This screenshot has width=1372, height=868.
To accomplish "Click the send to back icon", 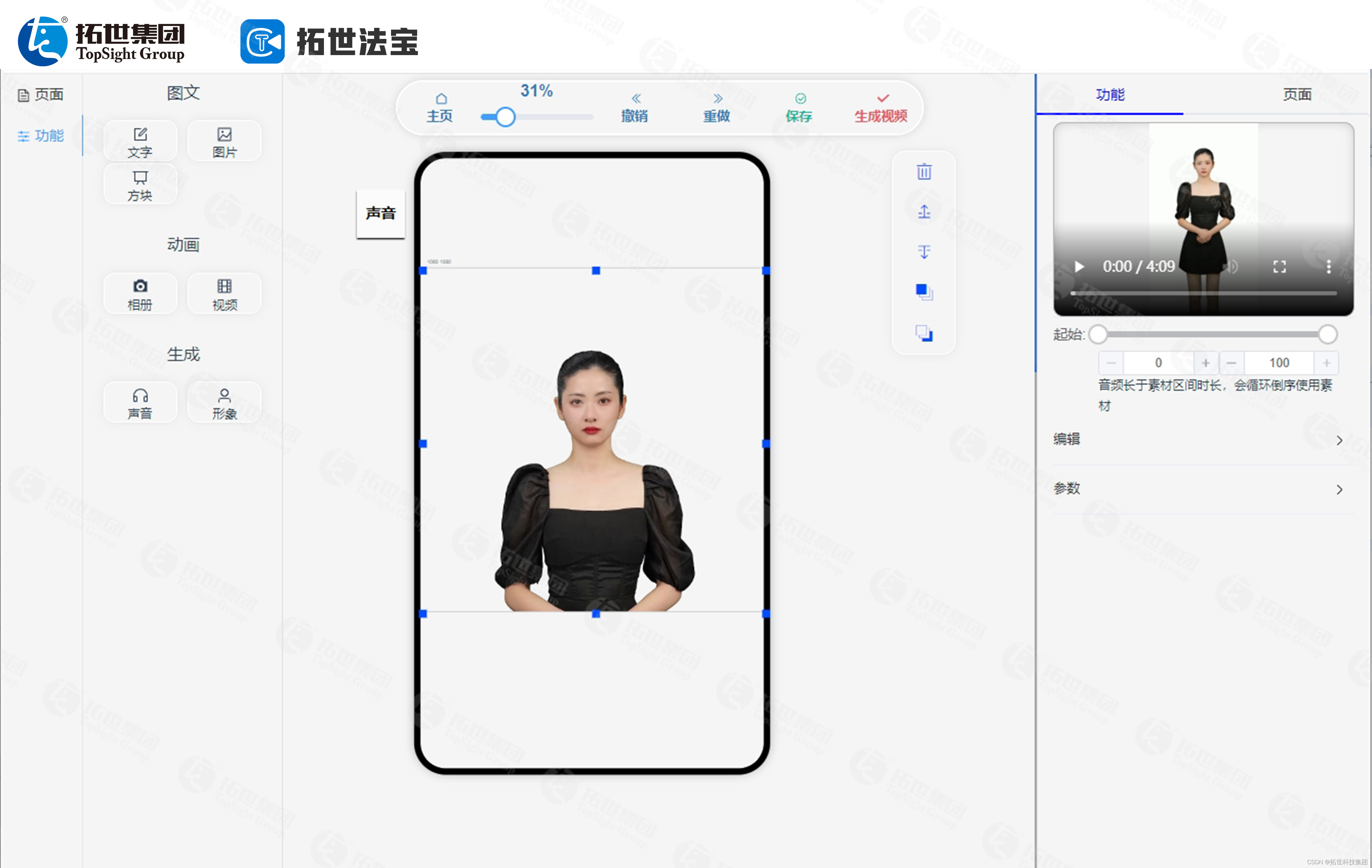I will 924,333.
